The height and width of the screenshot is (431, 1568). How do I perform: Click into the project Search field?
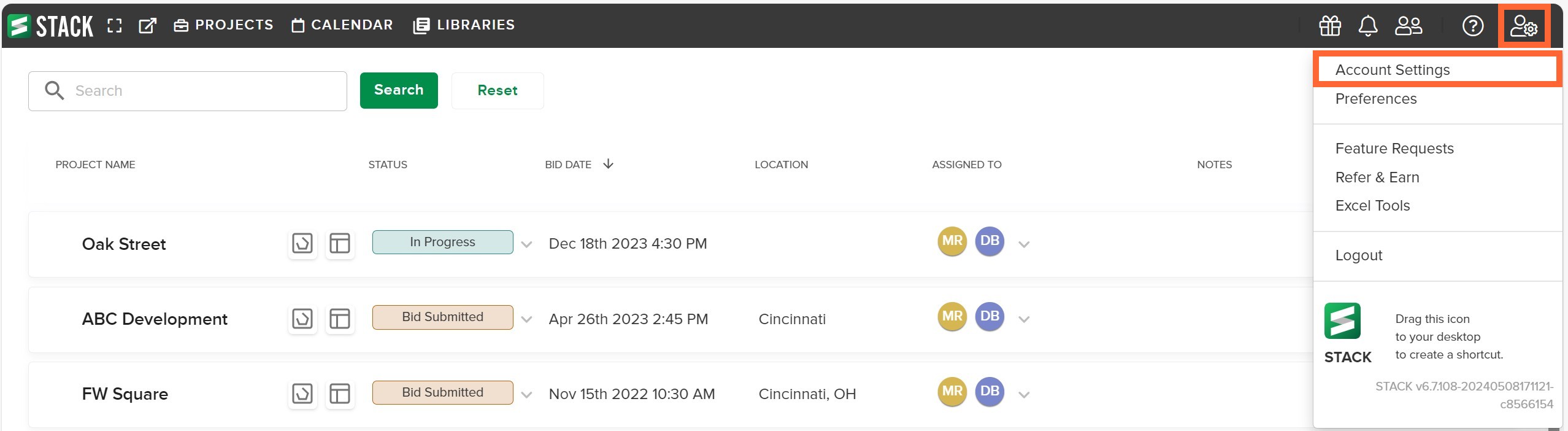(x=188, y=91)
